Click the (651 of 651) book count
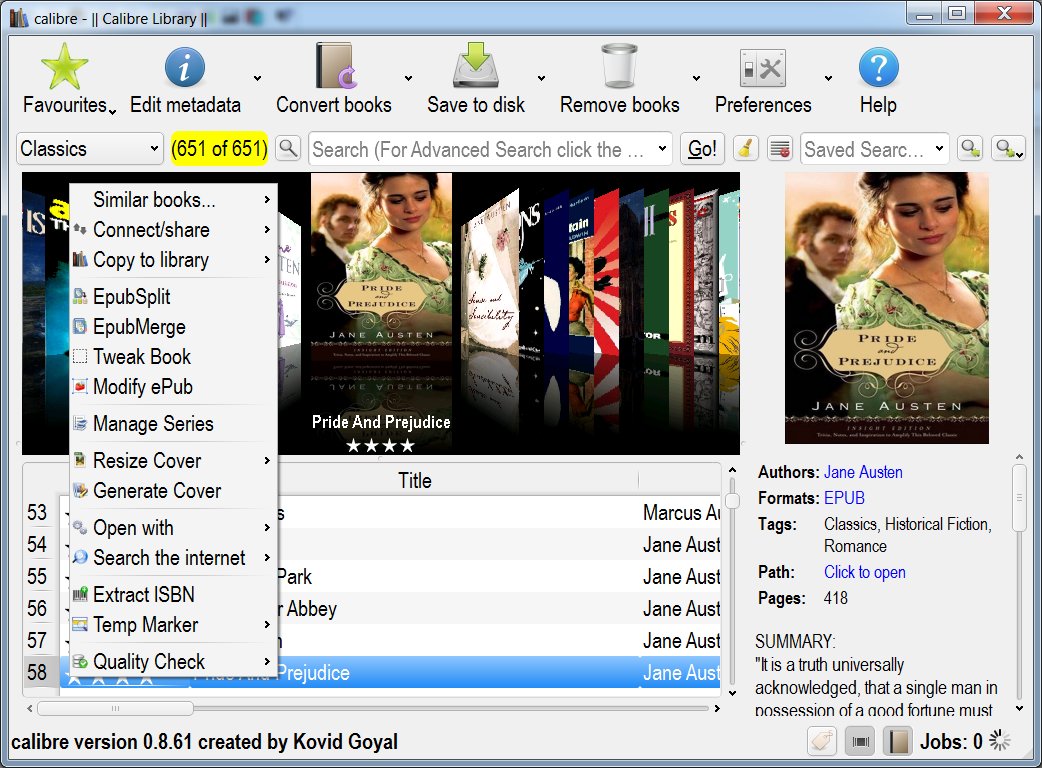Image resolution: width=1042 pixels, height=768 pixels. click(x=219, y=148)
